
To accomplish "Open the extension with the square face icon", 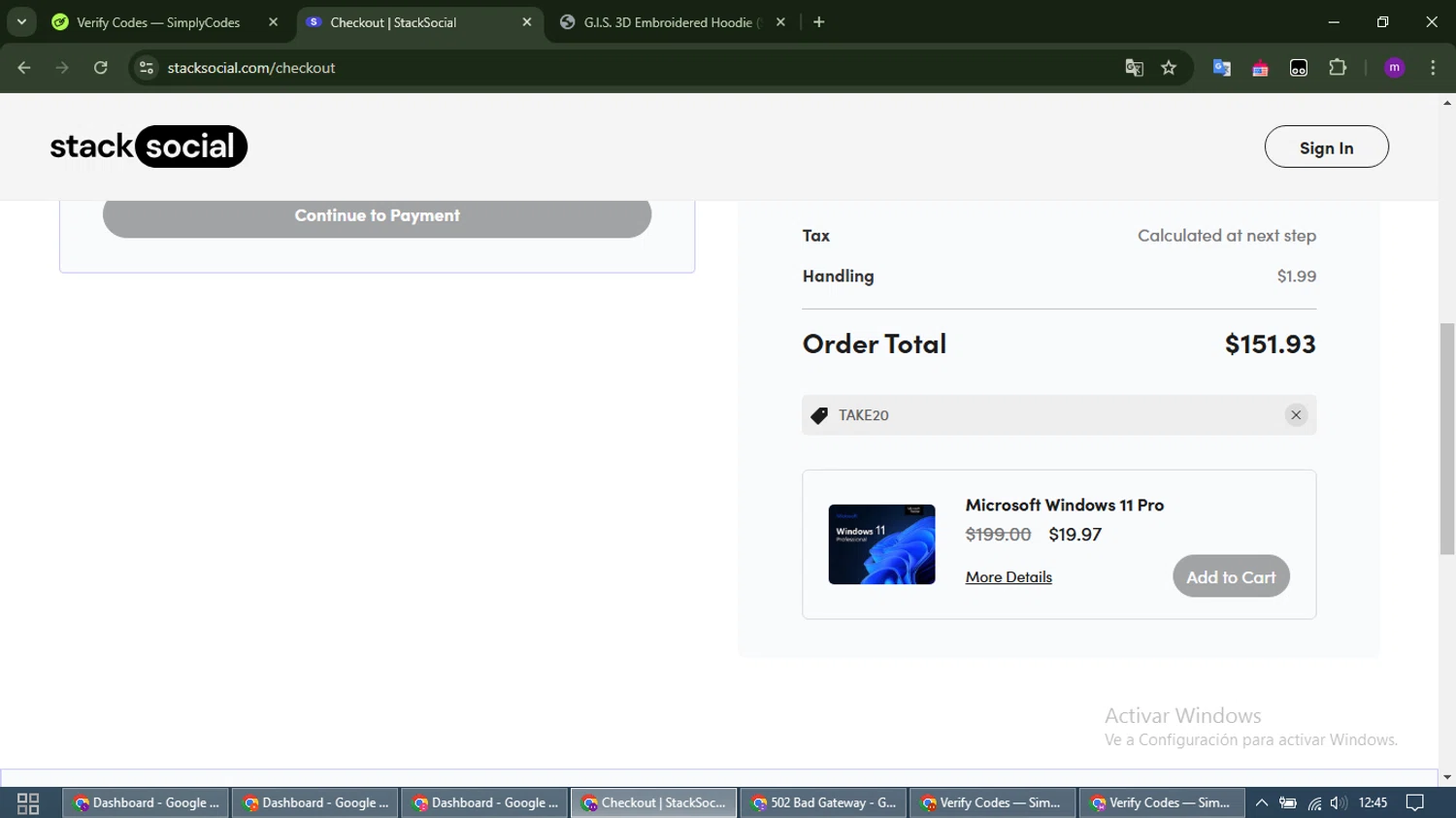I will (x=1299, y=68).
